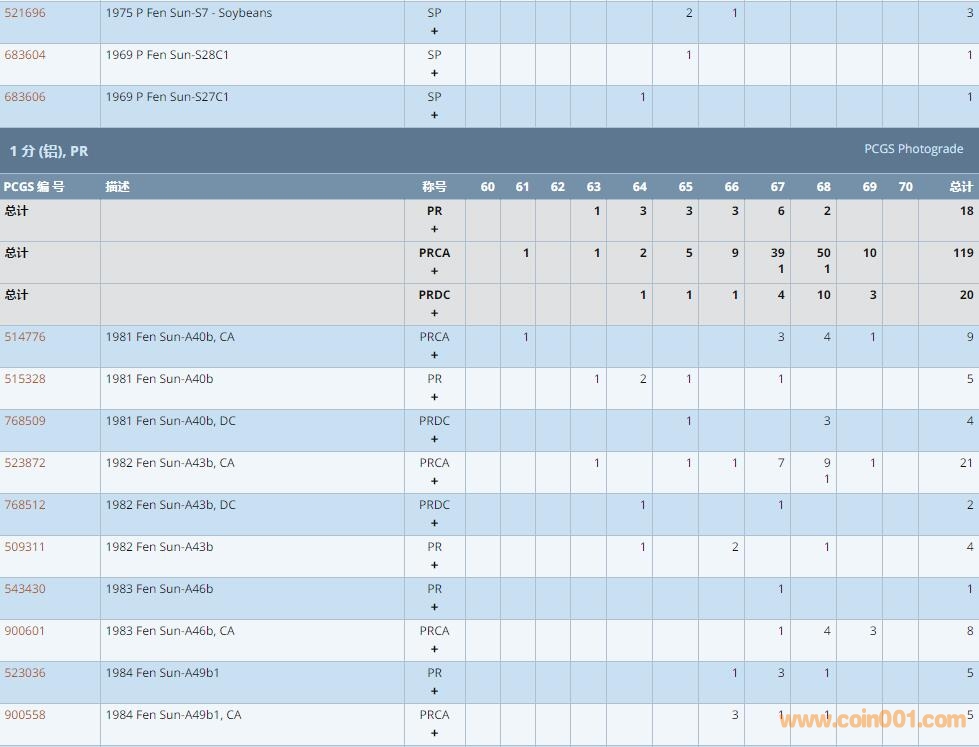Screen dimensions: 979x747
Task: Expand plus under PRCA 总计 summary row
Action: [434, 271]
